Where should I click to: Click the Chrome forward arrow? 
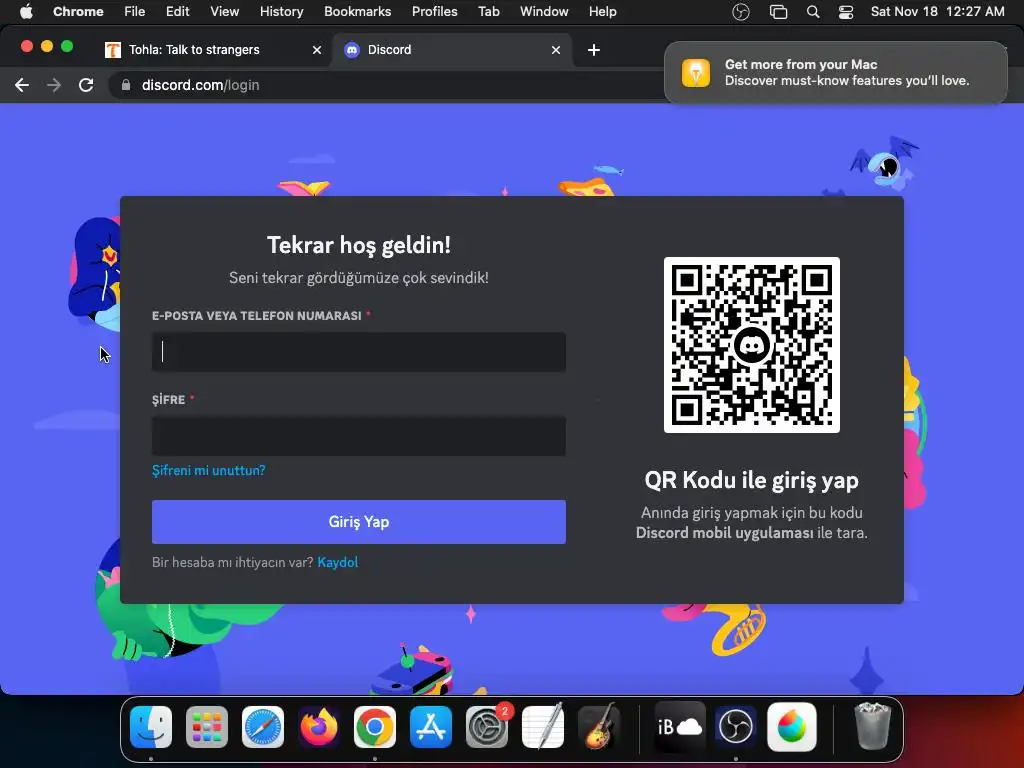[x=54, y=85]
